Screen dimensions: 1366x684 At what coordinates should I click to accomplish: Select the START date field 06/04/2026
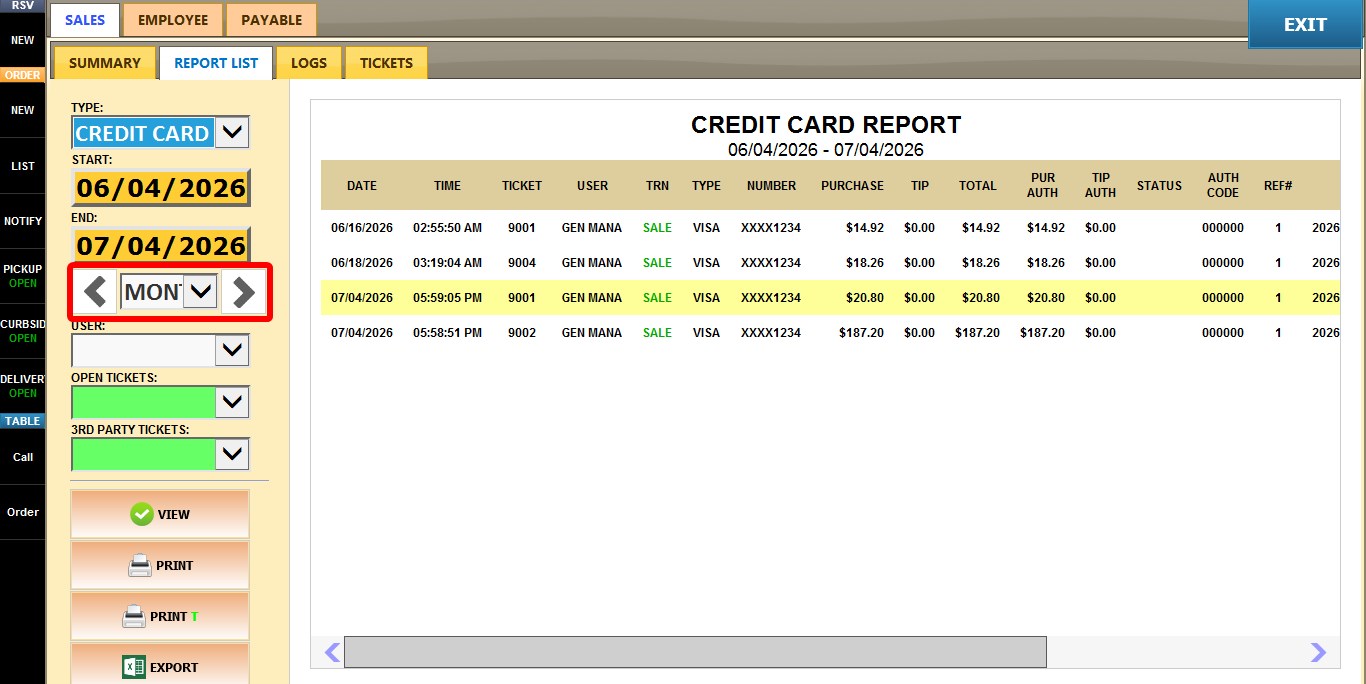coord(161,188)
